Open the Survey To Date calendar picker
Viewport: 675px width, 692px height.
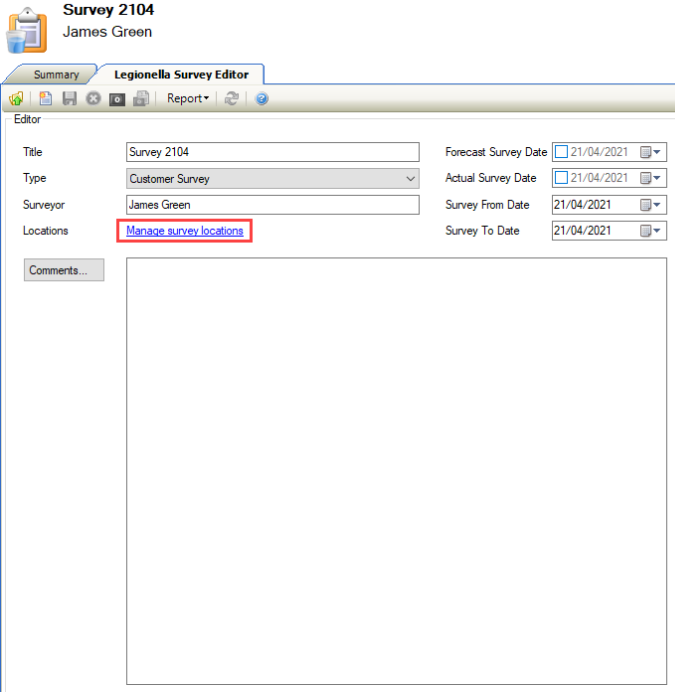pos(650,231)
